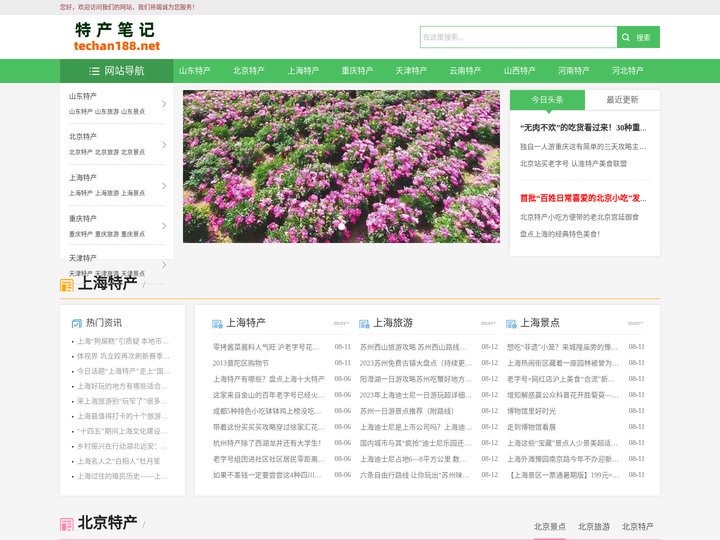
Task: Click the pink 北京特产 section icon
Action: click(67, 524)
